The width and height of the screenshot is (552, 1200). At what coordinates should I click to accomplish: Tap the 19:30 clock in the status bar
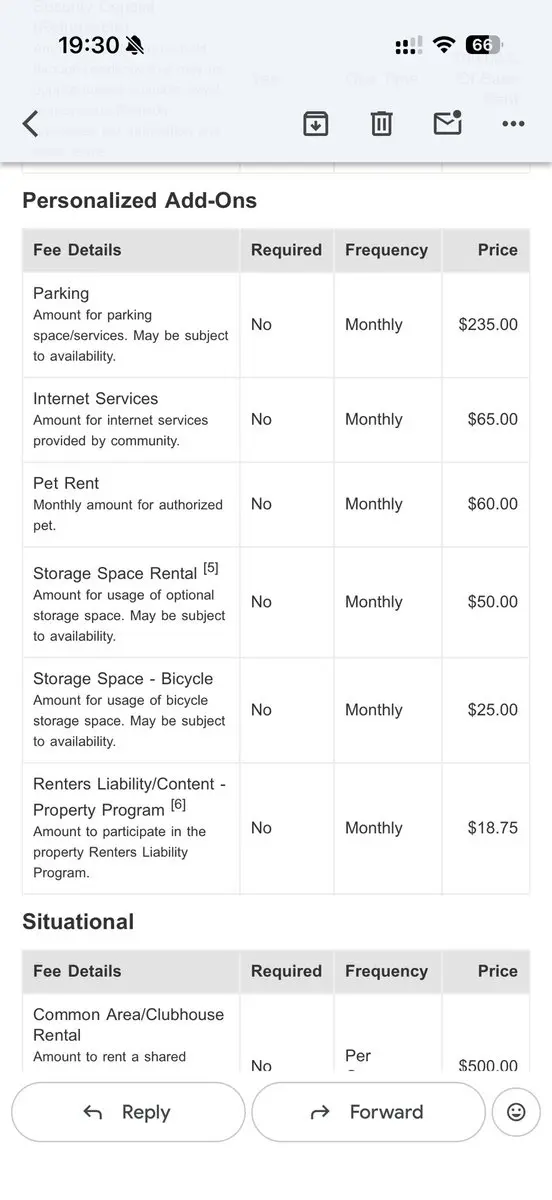tap(88, 45)
